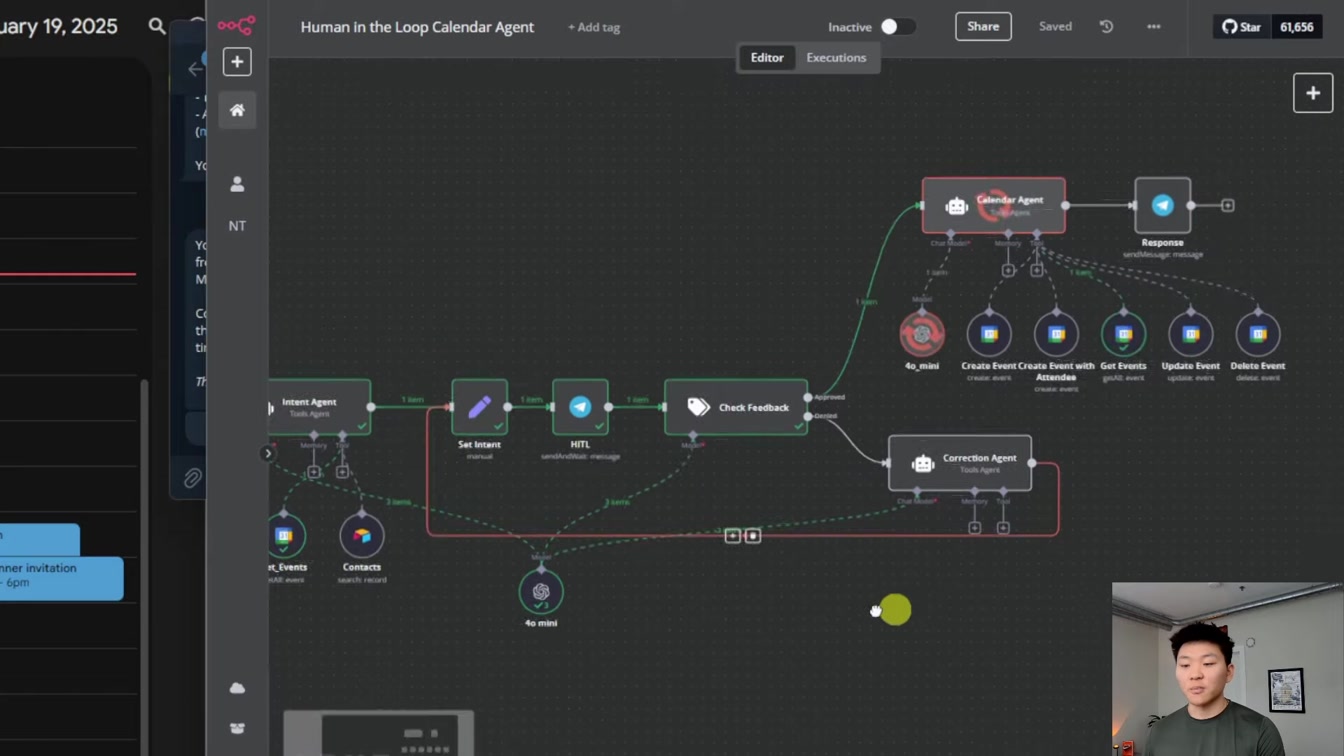This screenshot has height=756, width=1344.
Task: Click the delete button on the red connection
Action: pyautogui.click(x=753, y=536)
